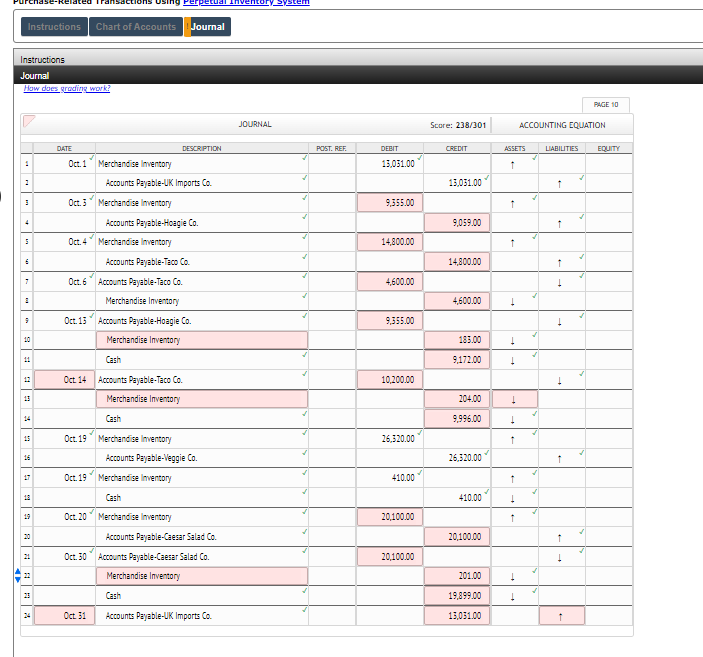703x657 pixels.
Task: Click the row 22 move up/down arrows
Action: [x=17, y=575]
